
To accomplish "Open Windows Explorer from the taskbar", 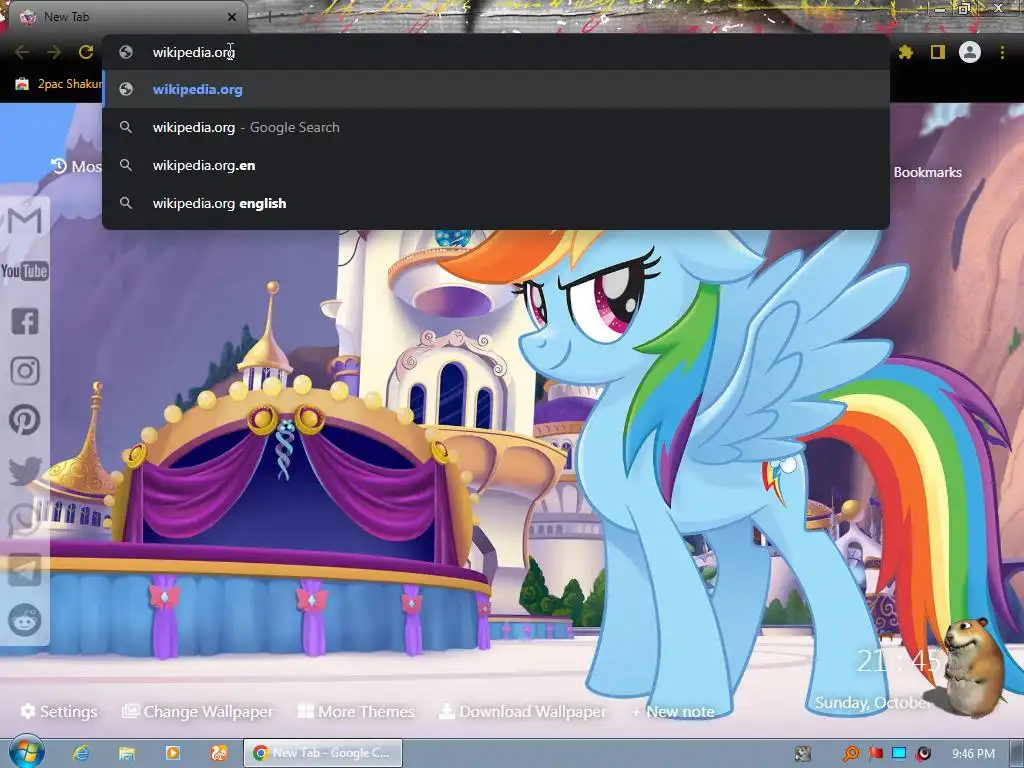I will pyautogui.click(x=127, y=753).
